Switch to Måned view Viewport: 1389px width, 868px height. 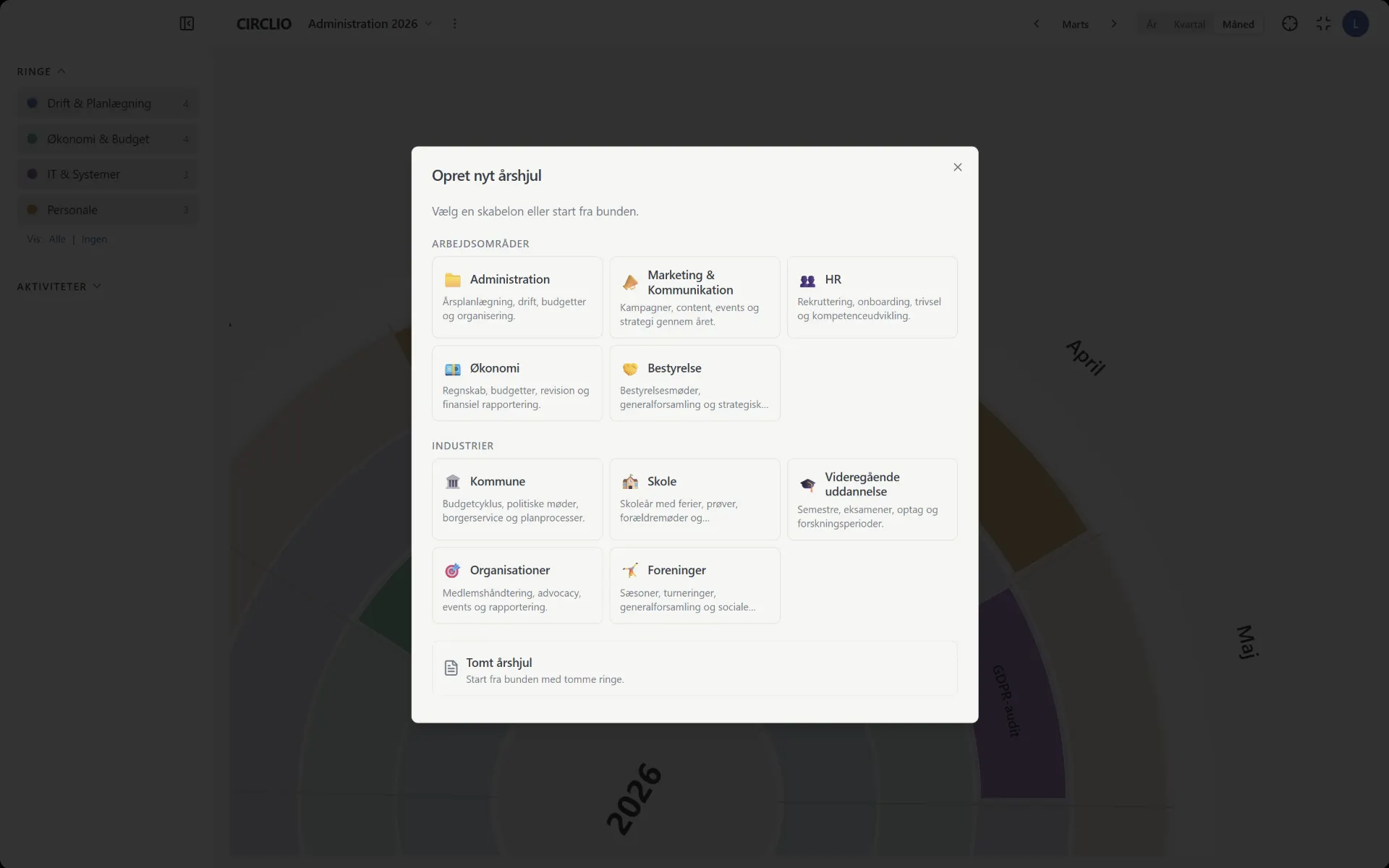click(x=1238, y=25)
